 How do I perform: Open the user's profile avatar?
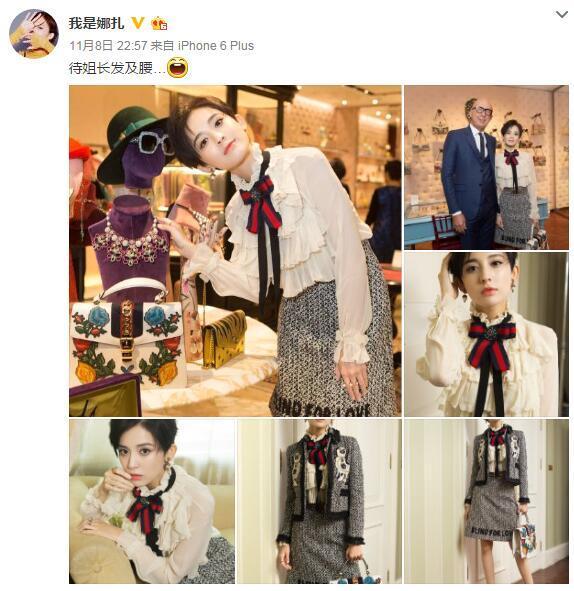pyautogui.click(x=34, y=34)
